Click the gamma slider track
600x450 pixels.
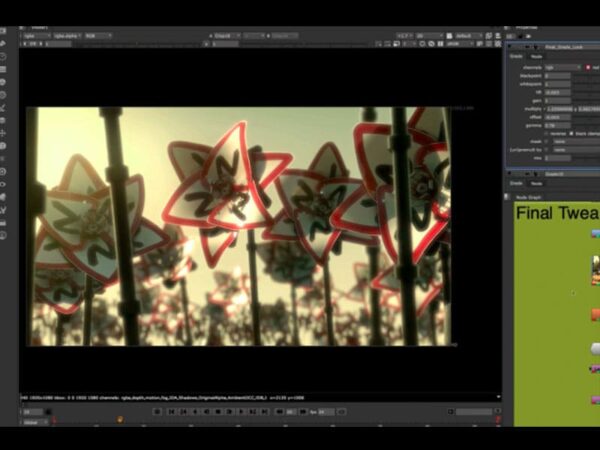[x=586, y=126]
